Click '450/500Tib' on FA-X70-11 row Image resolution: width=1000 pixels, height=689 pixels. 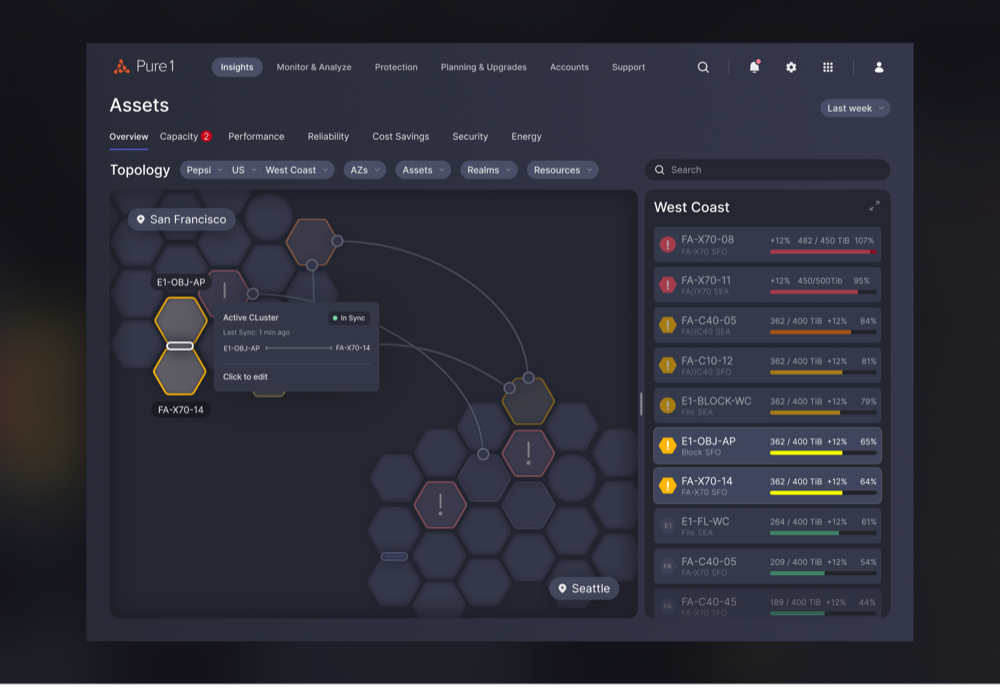click(820, 281)
